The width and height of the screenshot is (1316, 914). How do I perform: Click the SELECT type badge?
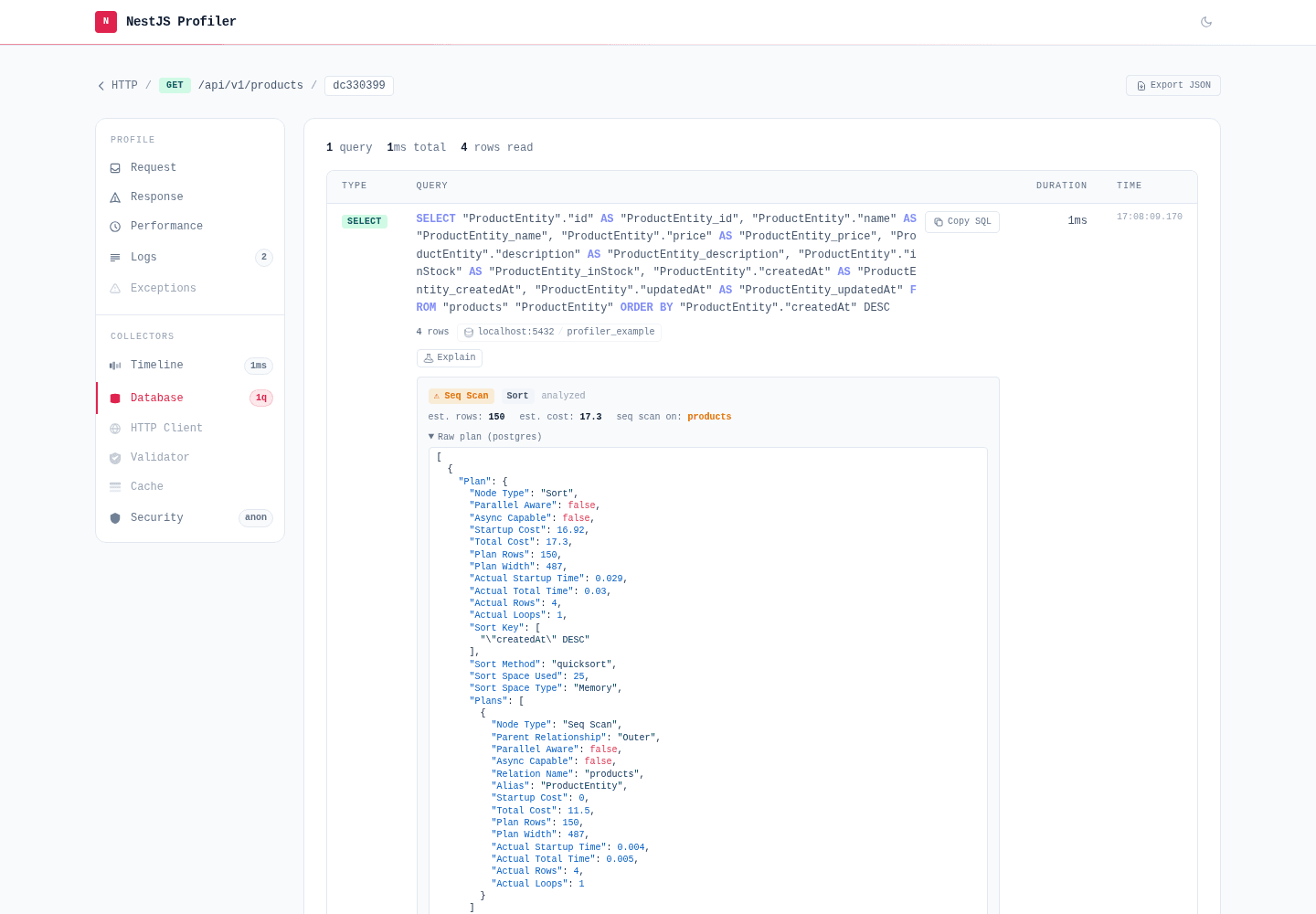364,221
